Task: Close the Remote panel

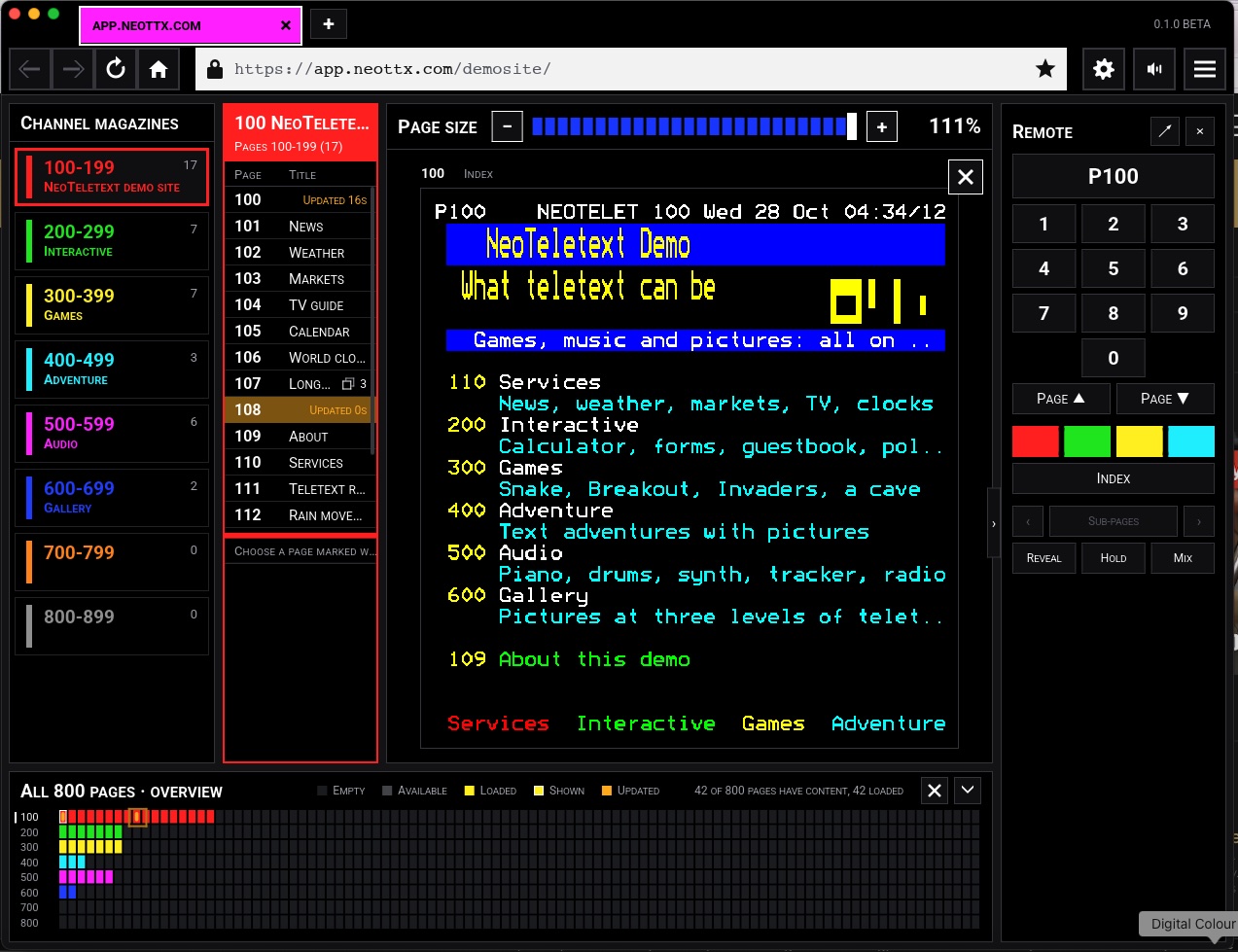Action: [x=1200, y=131]
